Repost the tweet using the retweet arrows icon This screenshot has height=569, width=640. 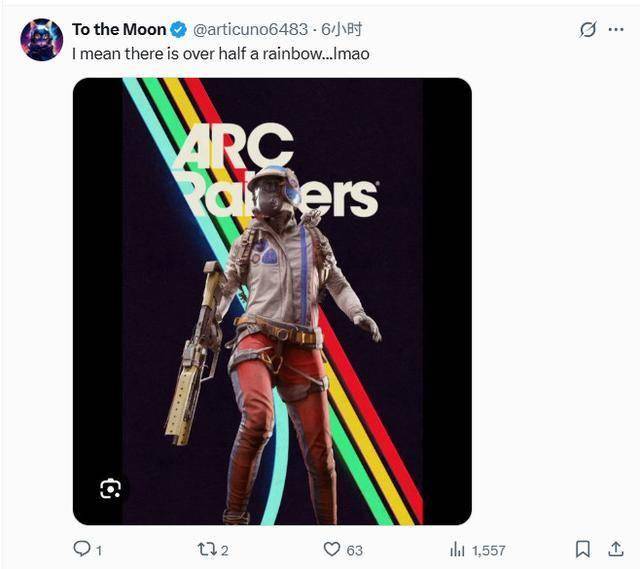click(207, 549)
